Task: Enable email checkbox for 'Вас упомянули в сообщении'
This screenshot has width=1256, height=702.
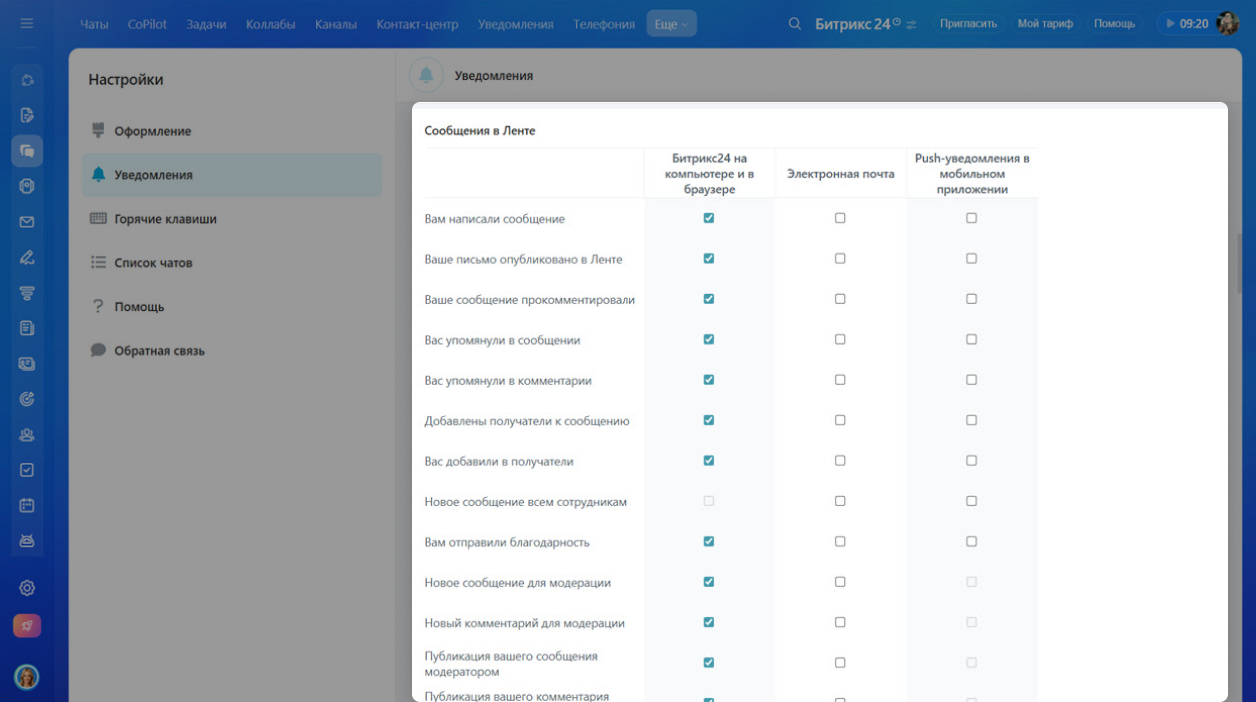Action: (x=840, y=340)
